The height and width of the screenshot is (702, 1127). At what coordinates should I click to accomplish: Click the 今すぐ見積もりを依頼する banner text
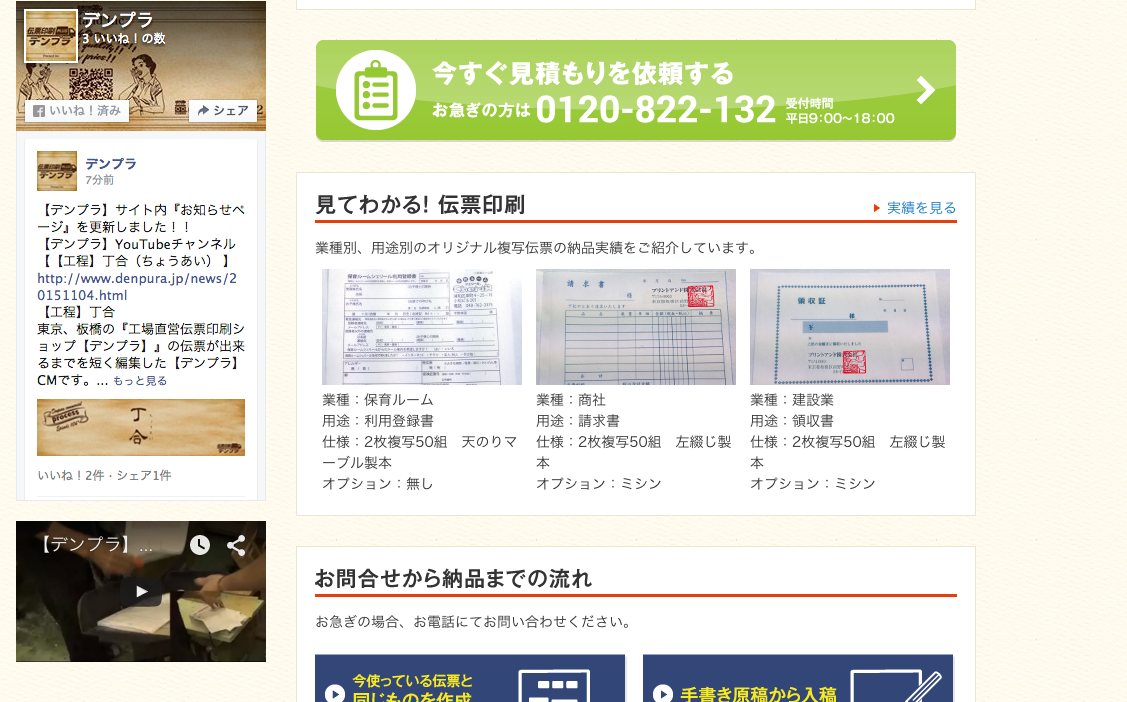pyautogui.click(x=583, y=73)
